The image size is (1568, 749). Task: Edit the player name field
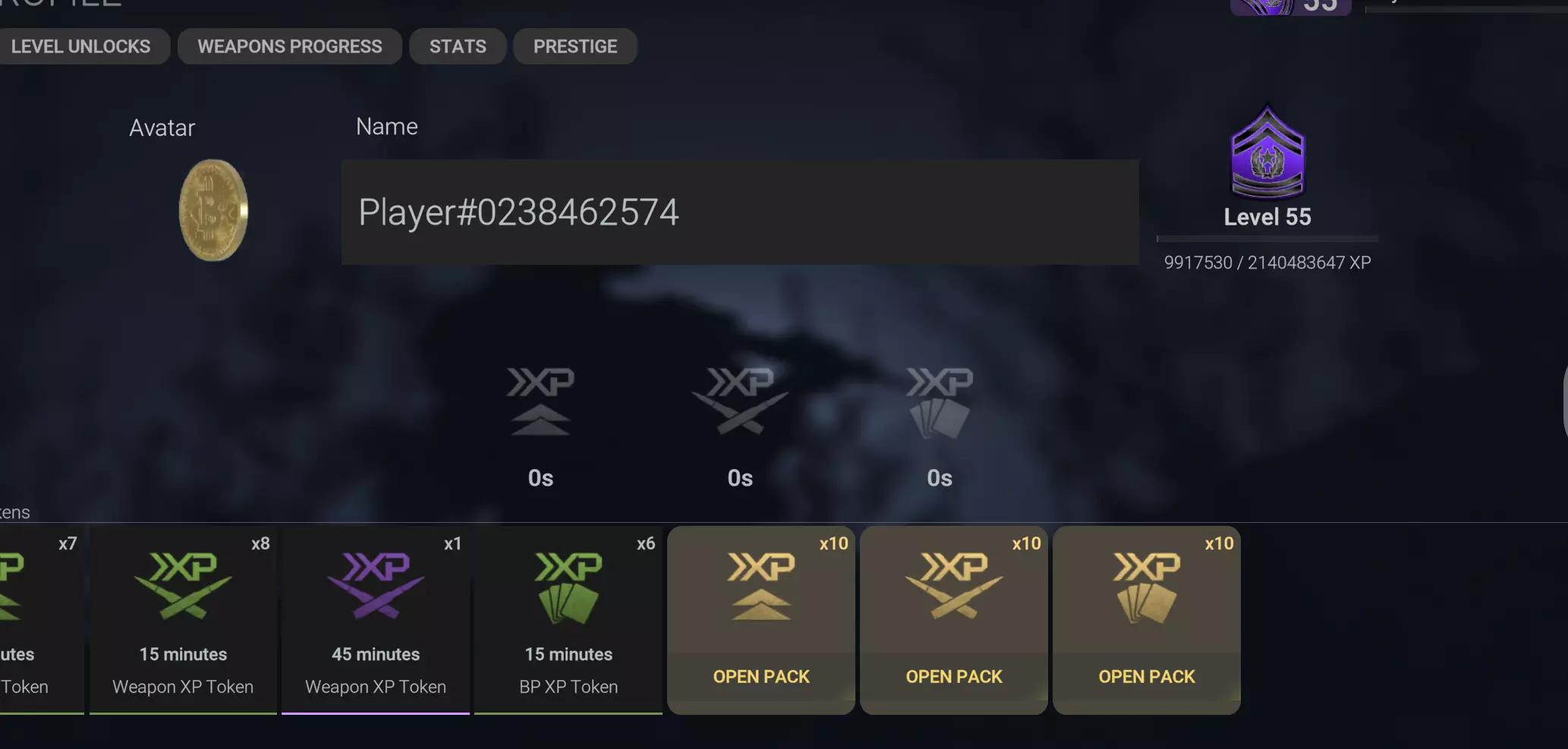click(740, 212)
